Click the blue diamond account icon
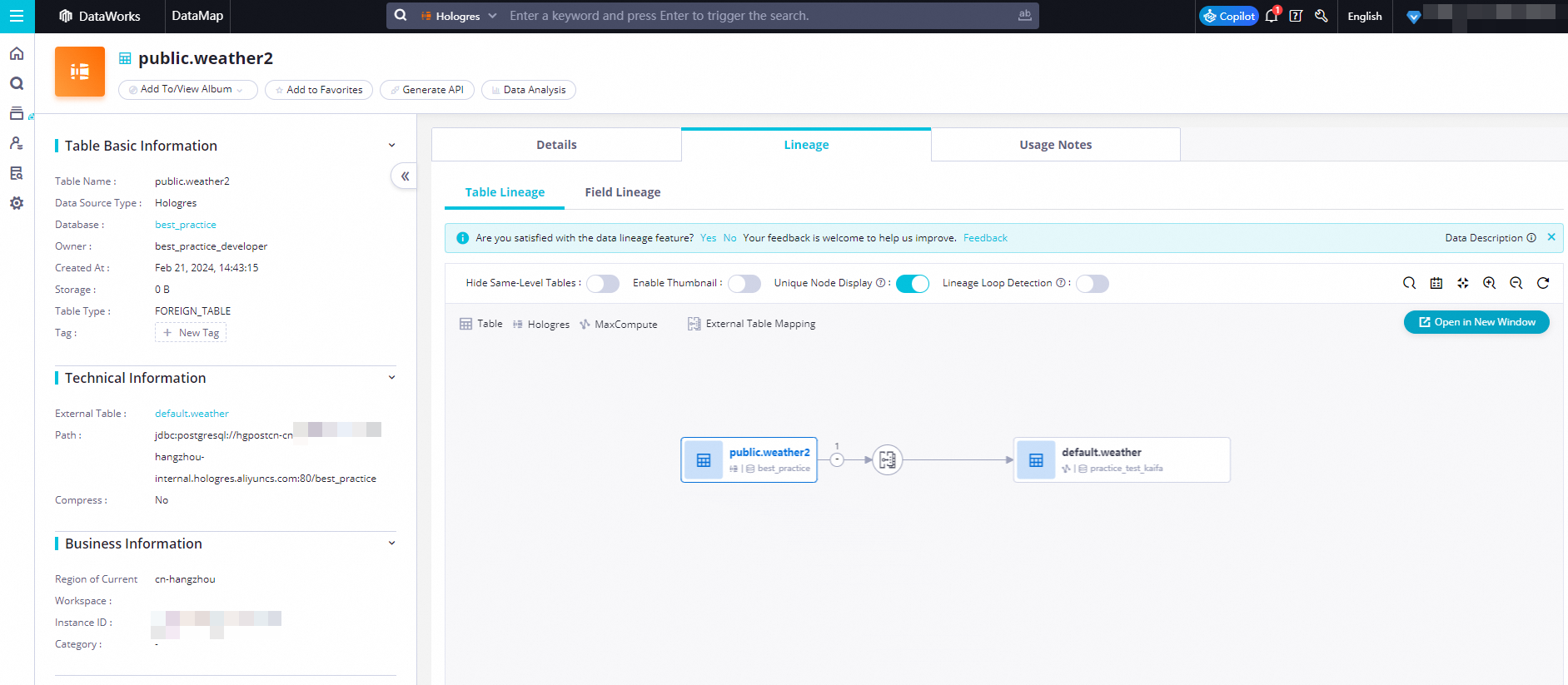This screenshot has width=1568, height=685. (x=1413, y=17)
